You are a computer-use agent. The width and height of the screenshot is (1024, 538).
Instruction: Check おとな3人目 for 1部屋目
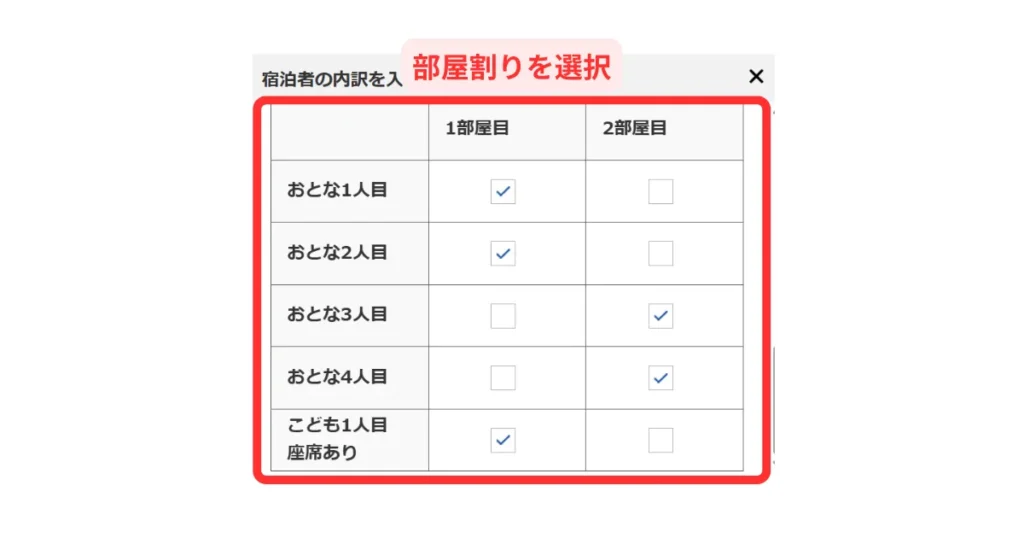503,316
